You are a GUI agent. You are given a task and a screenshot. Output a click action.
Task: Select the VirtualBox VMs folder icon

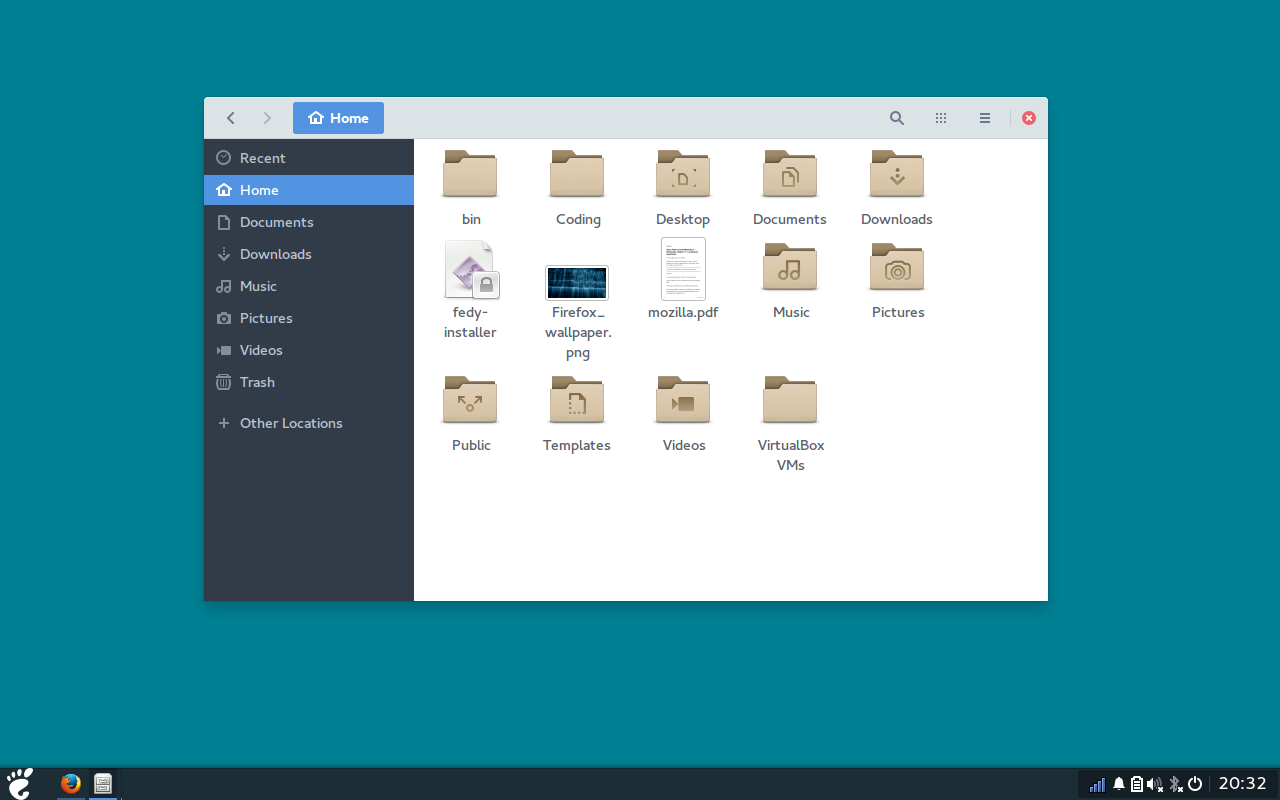coord(790,400)
